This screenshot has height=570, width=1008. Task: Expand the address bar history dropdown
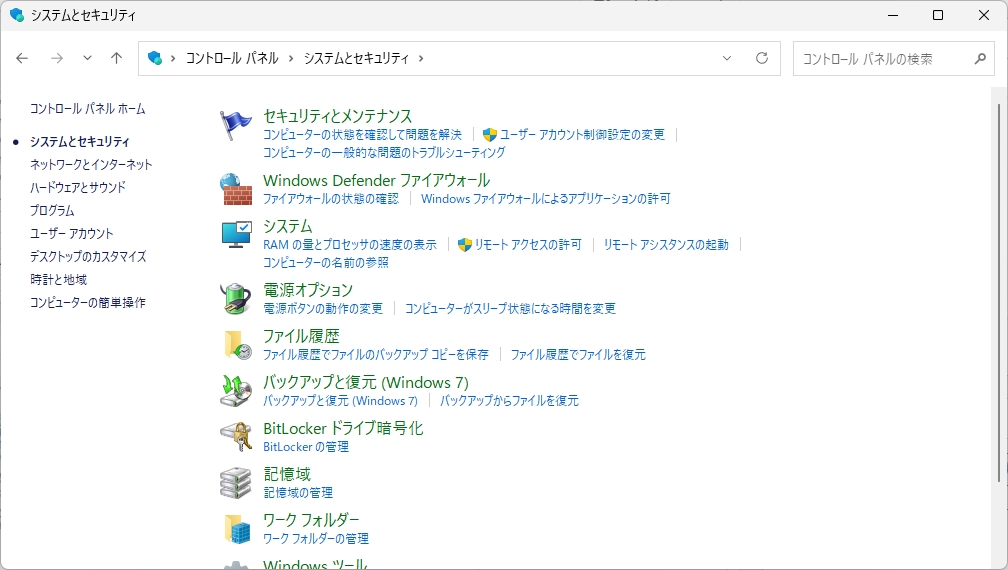[727, 58]
